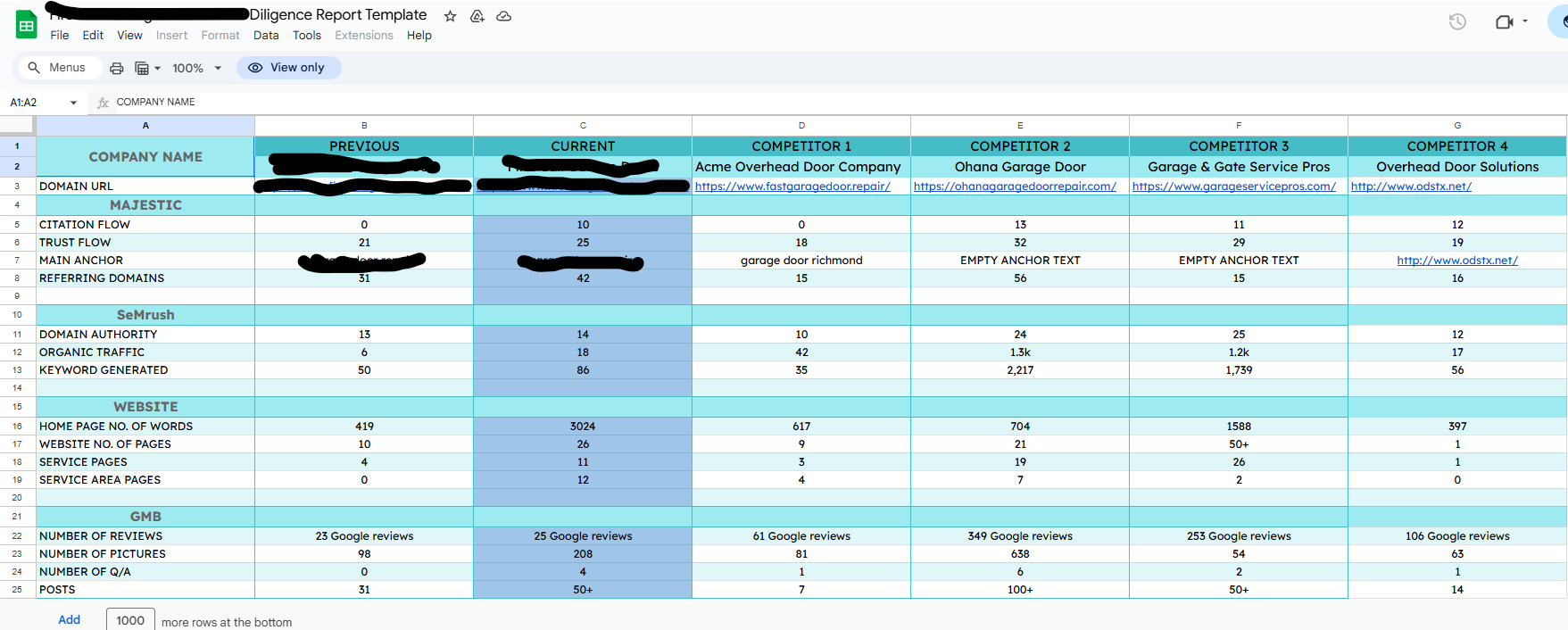This screenshot has height=630, width=1568.
Task: Click the filter views table icon
Action: [x=142, y=68]
